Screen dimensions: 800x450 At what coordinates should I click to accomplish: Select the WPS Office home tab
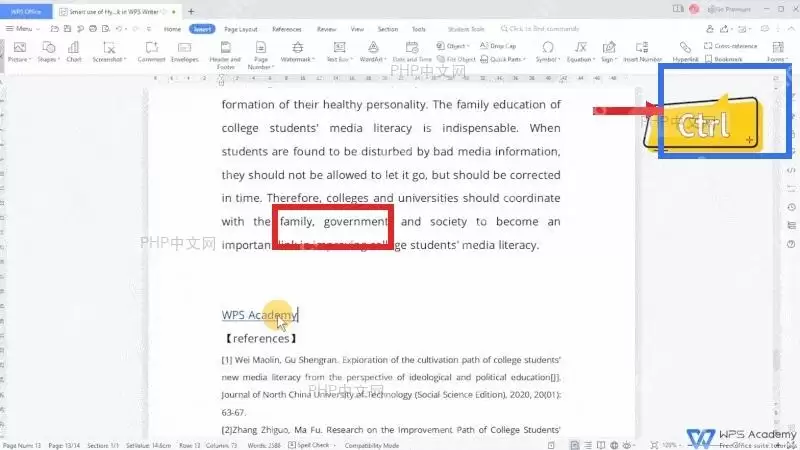[x=26, y=11]
